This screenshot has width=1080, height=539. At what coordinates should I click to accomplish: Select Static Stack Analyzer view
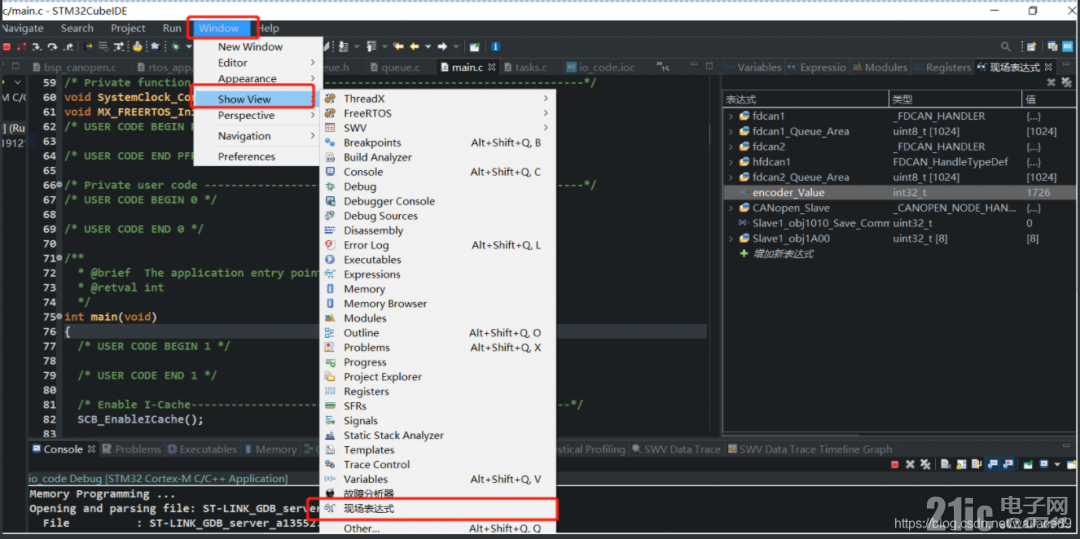coord(437,435)
